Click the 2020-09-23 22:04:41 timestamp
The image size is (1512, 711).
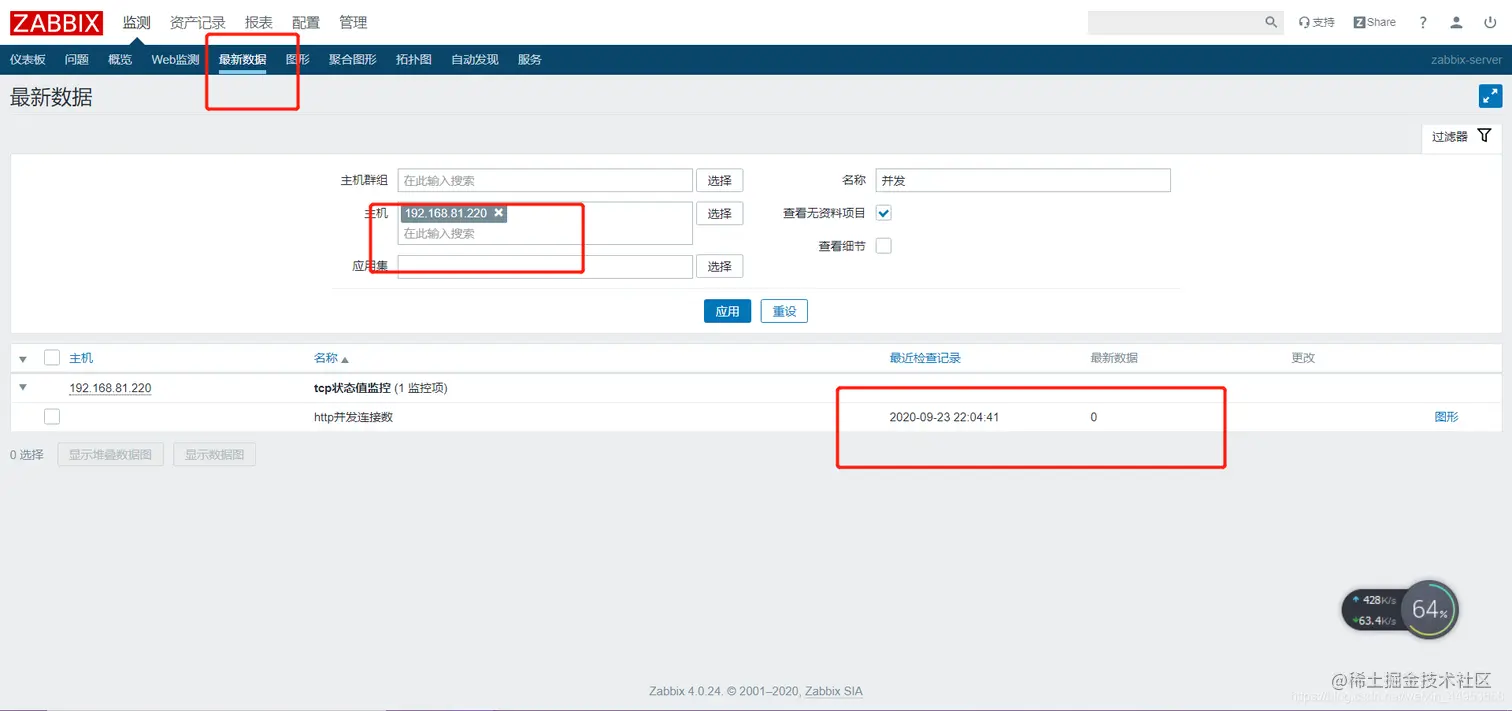tap(944, 417)
